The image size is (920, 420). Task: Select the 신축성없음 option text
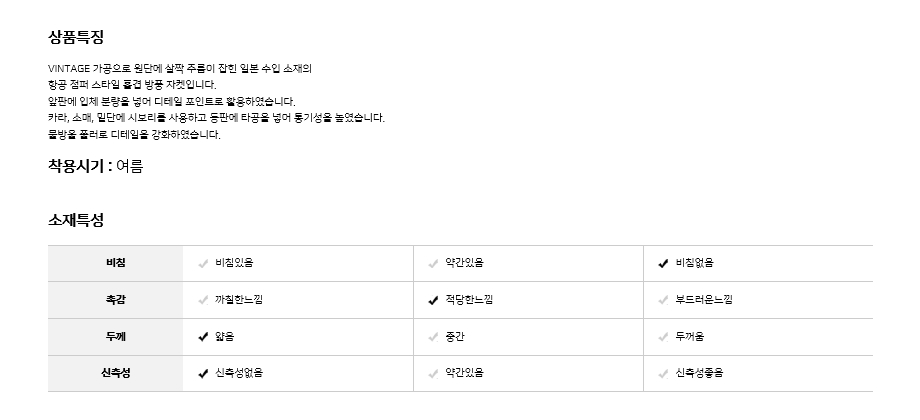click(239, 373)
